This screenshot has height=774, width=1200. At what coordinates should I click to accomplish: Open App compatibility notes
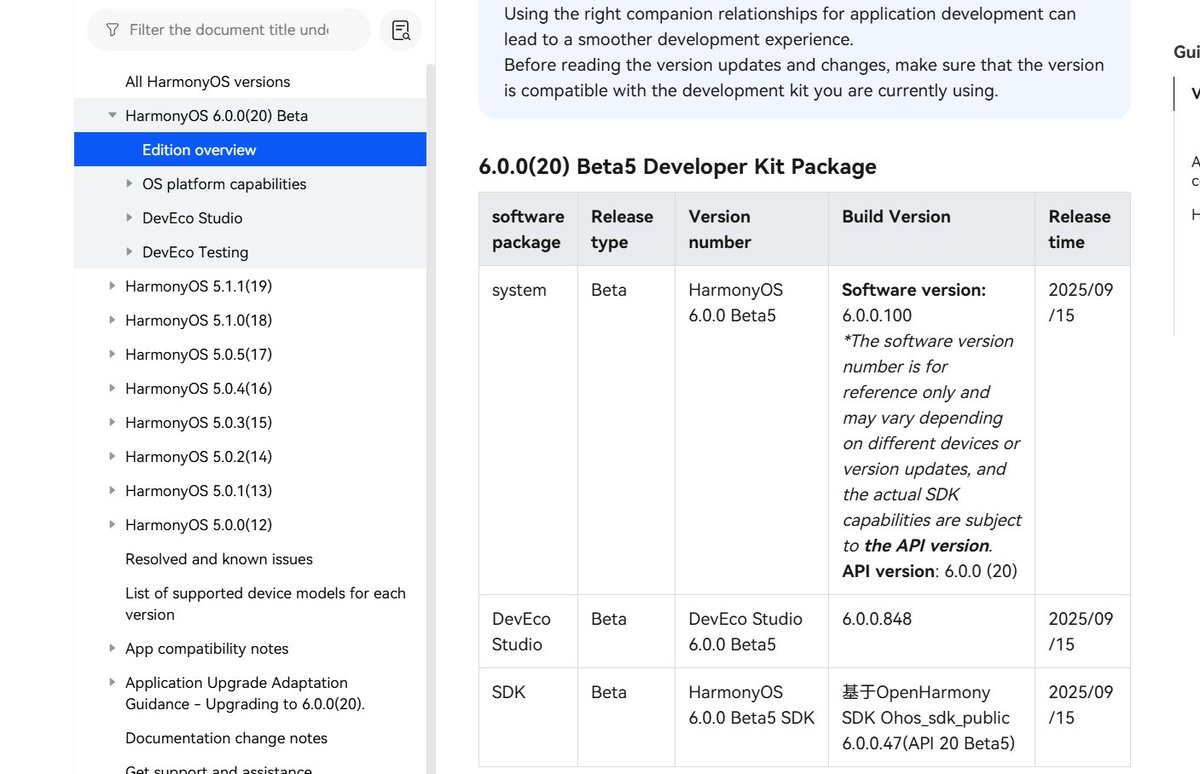coord(207,648)
